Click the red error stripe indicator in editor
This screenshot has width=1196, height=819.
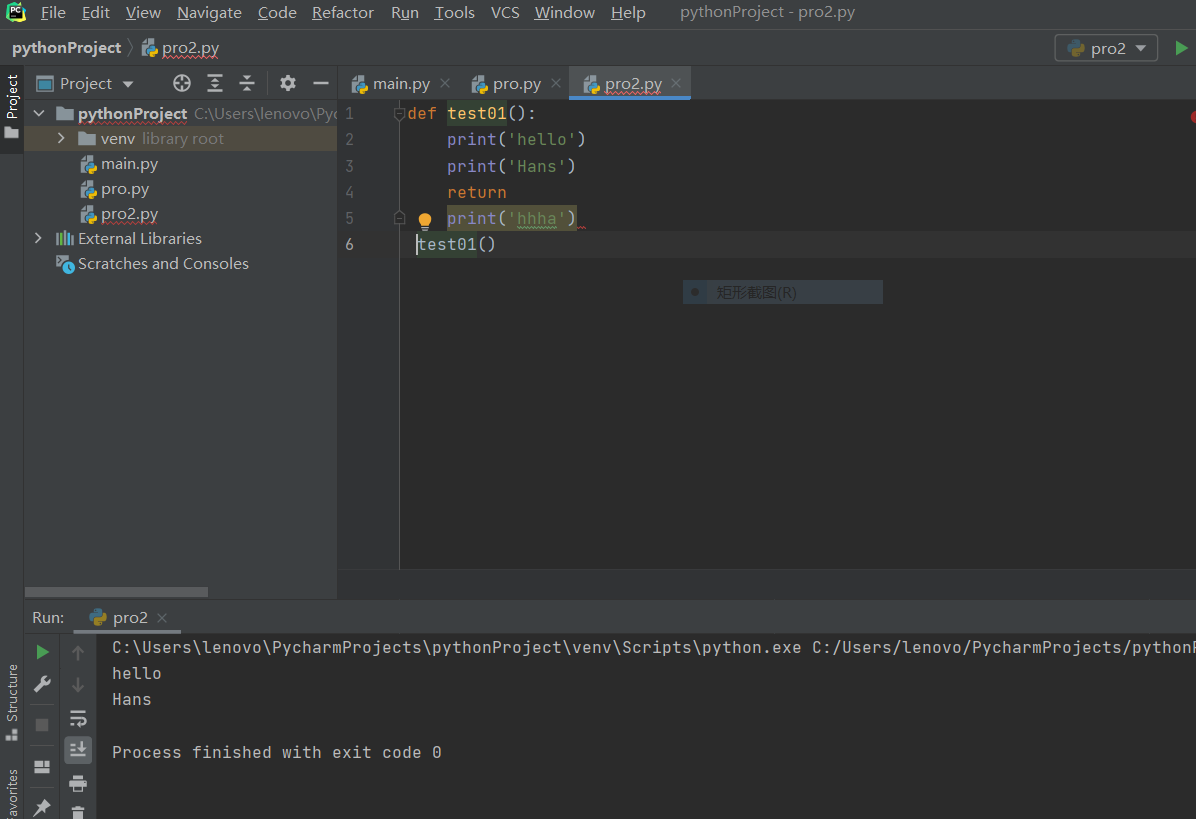click(x=1193, y=117)
